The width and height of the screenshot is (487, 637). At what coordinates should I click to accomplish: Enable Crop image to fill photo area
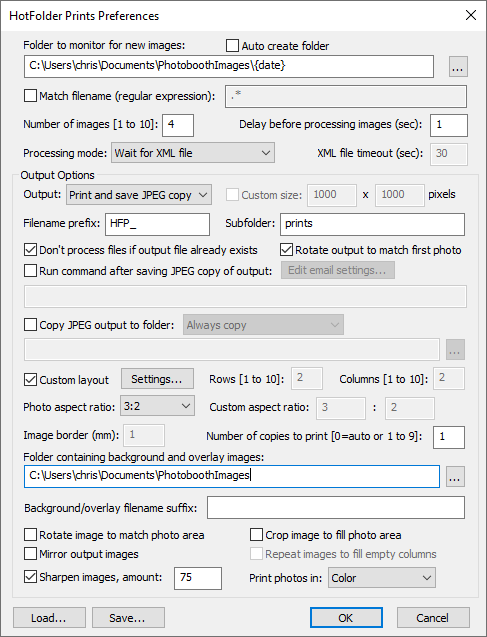256,535
